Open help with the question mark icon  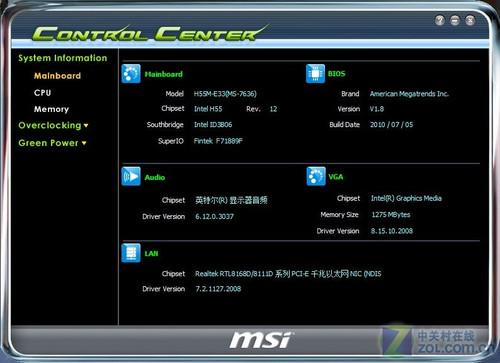click(440, 20)
